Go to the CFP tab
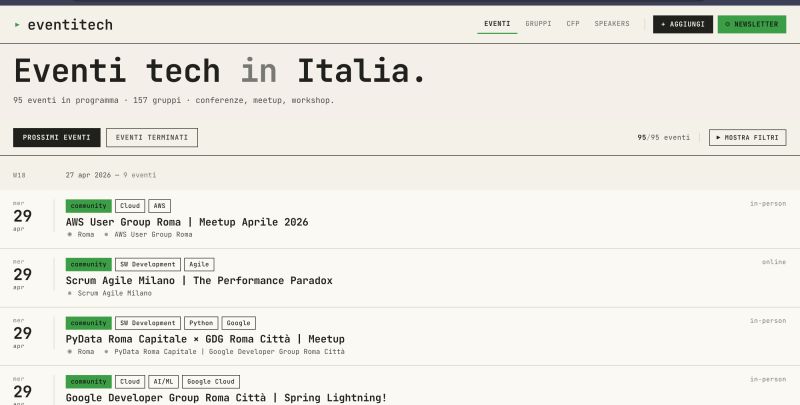The image size is (800, 405). 573,24
